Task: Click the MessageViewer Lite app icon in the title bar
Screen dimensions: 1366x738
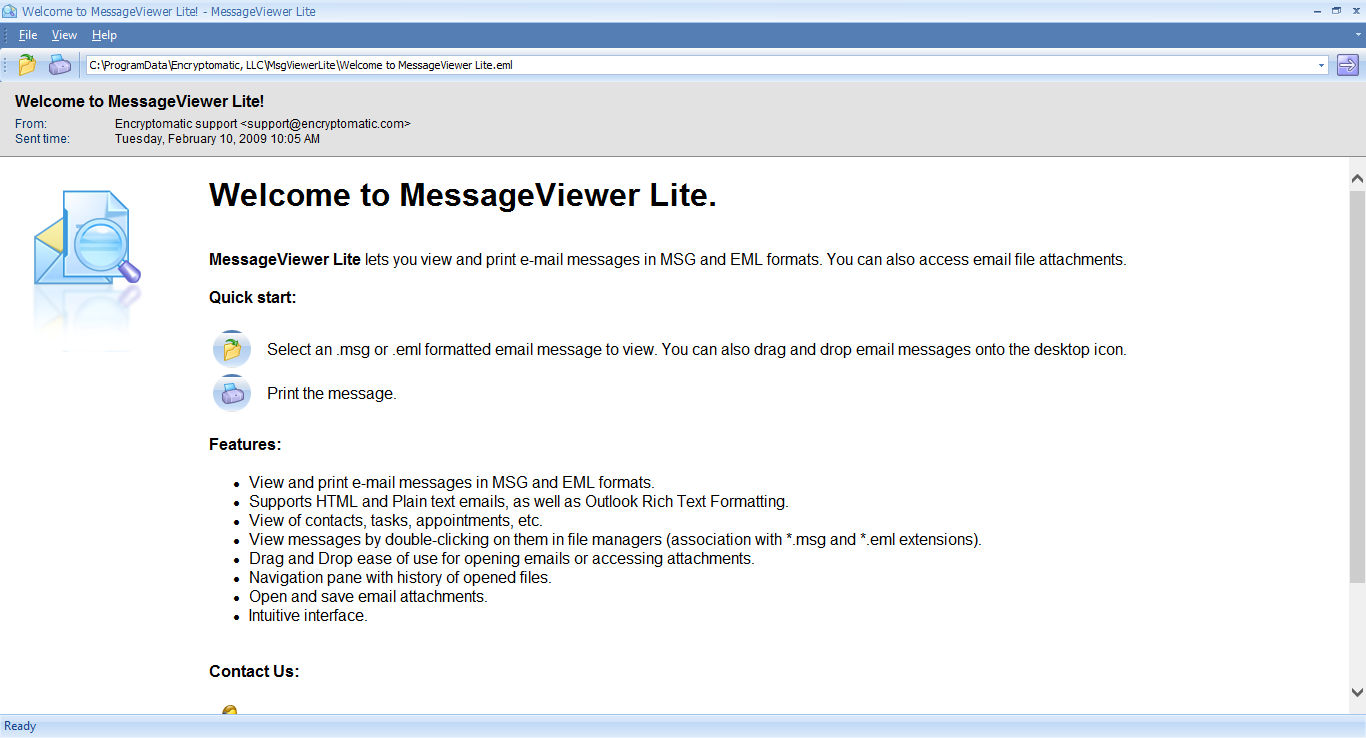Action: pyautogui.click(x=9, y=11)
